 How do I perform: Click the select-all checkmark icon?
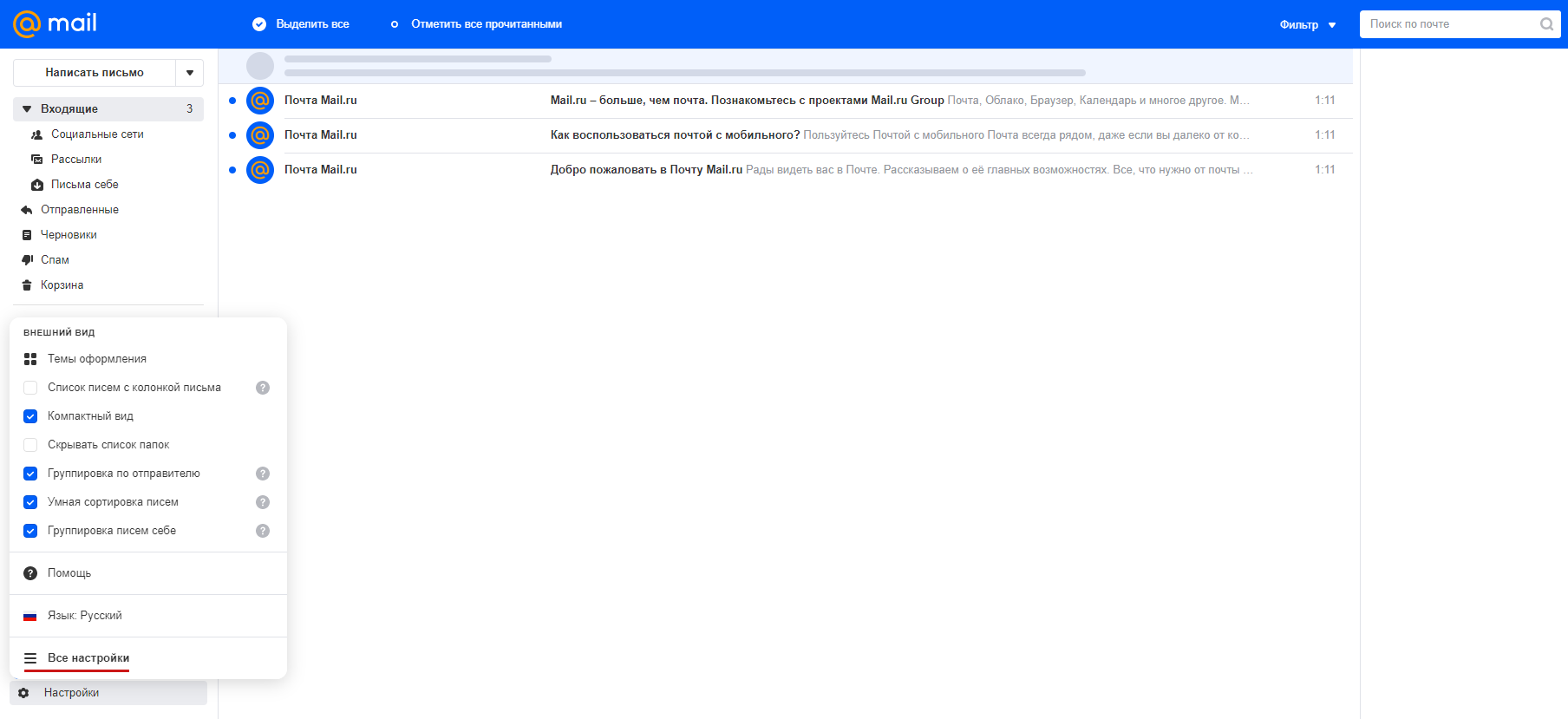tap(258, 24)
